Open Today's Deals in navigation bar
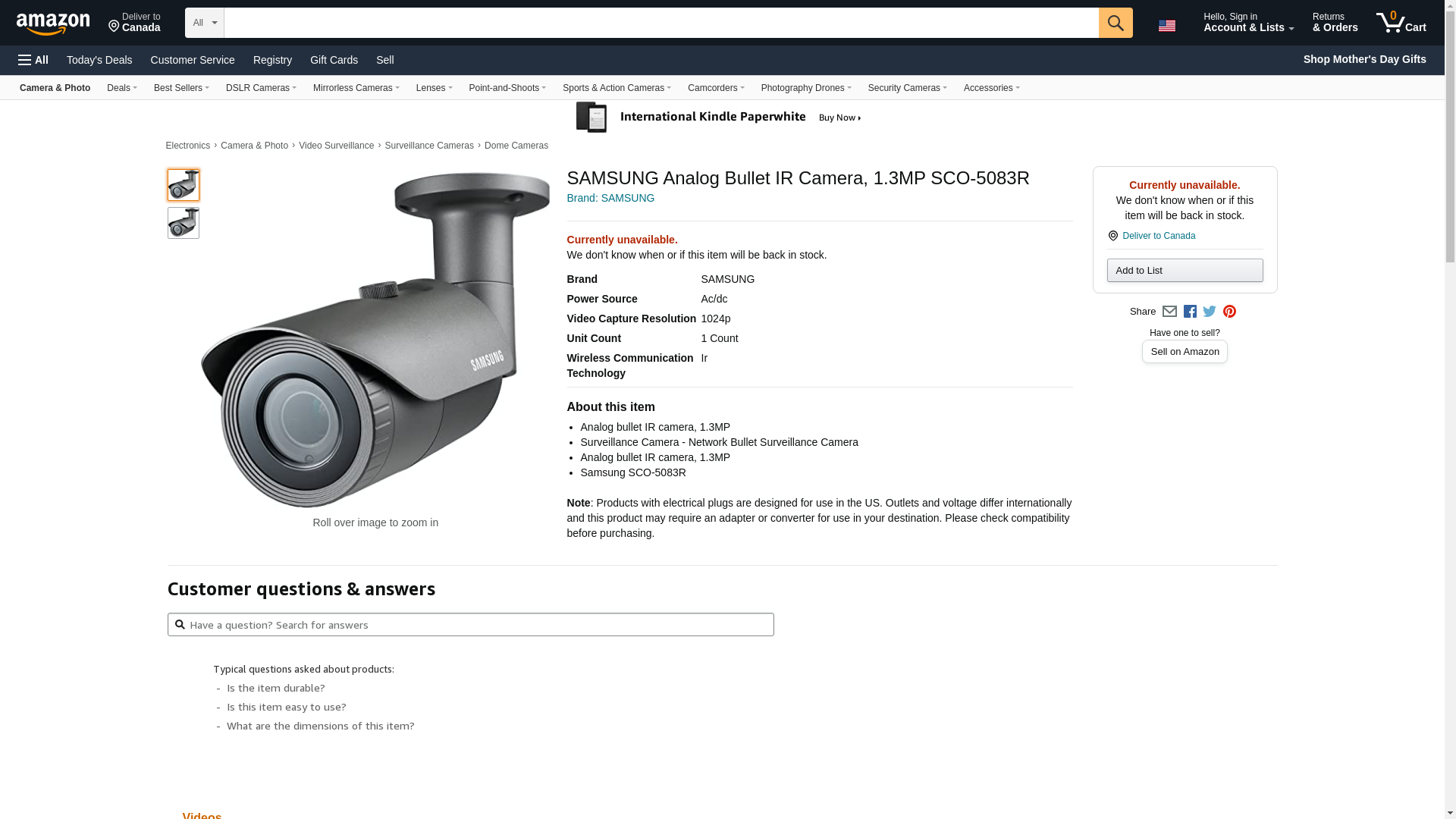Viewport: 1456px width, 819px height. click(x=99, y=60)
